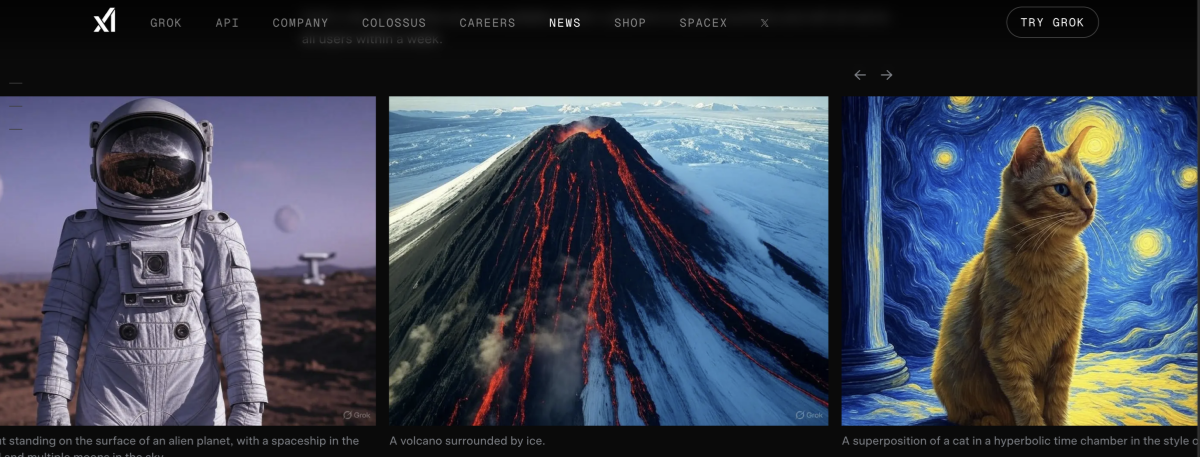Advance carousel with right arrow
This screenshot has height=457, width=1200.
coord(886,75)
